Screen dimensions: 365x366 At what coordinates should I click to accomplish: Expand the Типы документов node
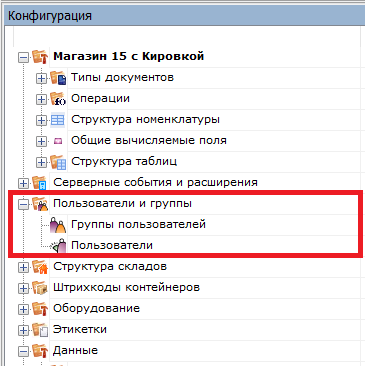[x=41, y=78]
